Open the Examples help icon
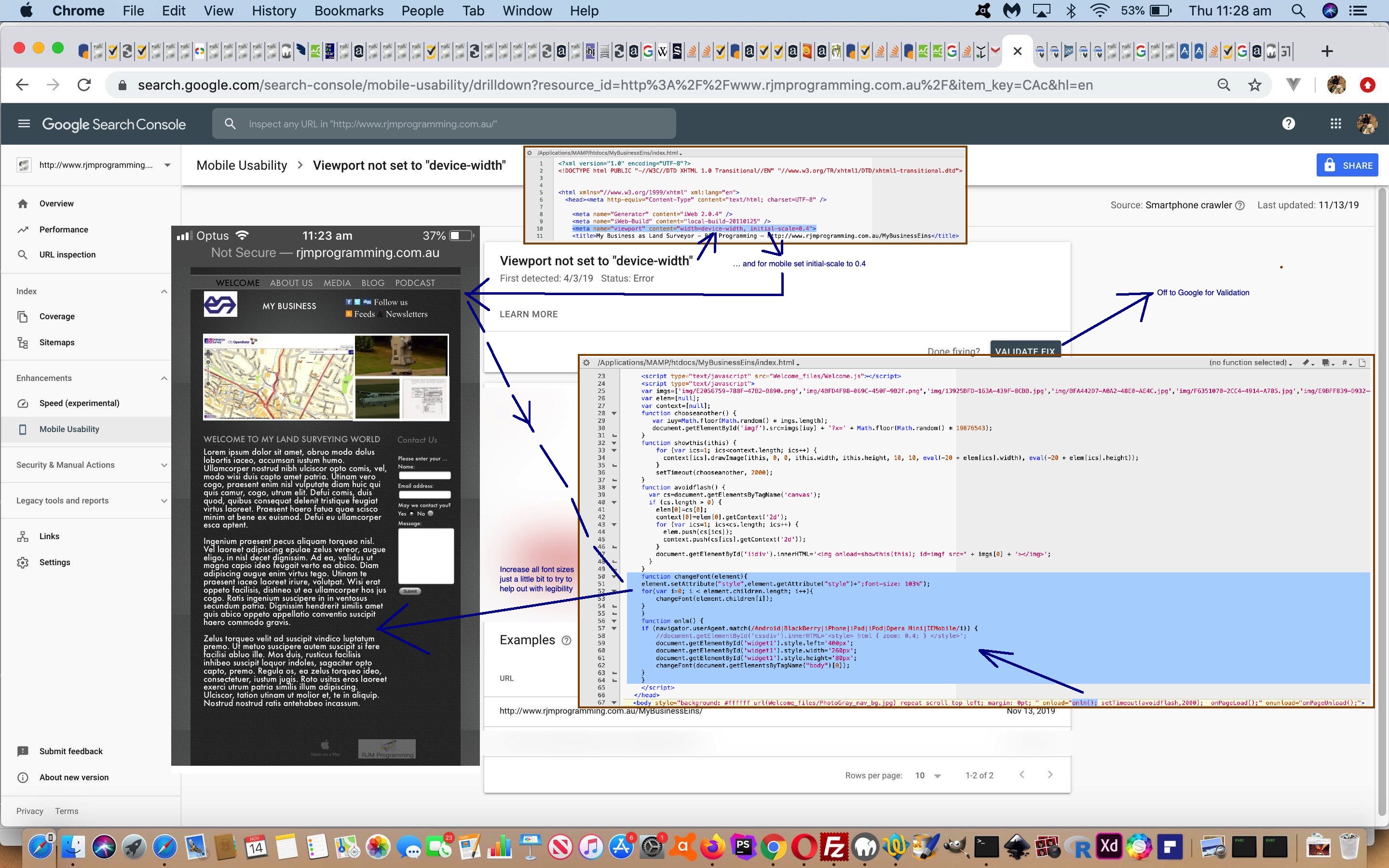The image size is (1389, 868). 567,640
